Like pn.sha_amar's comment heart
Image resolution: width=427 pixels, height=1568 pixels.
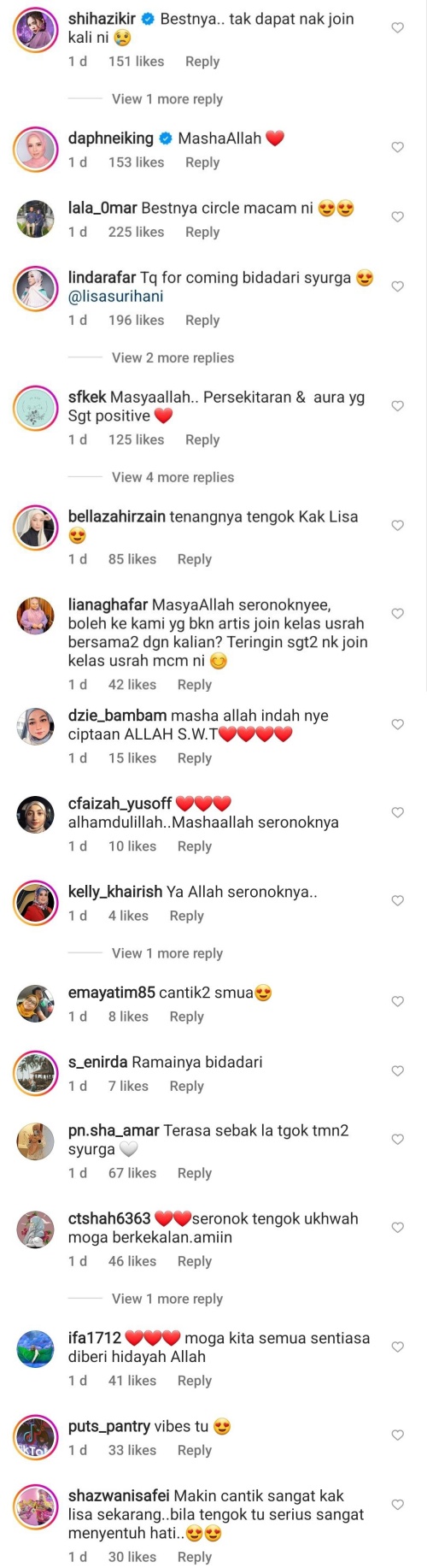point(397,1140)
